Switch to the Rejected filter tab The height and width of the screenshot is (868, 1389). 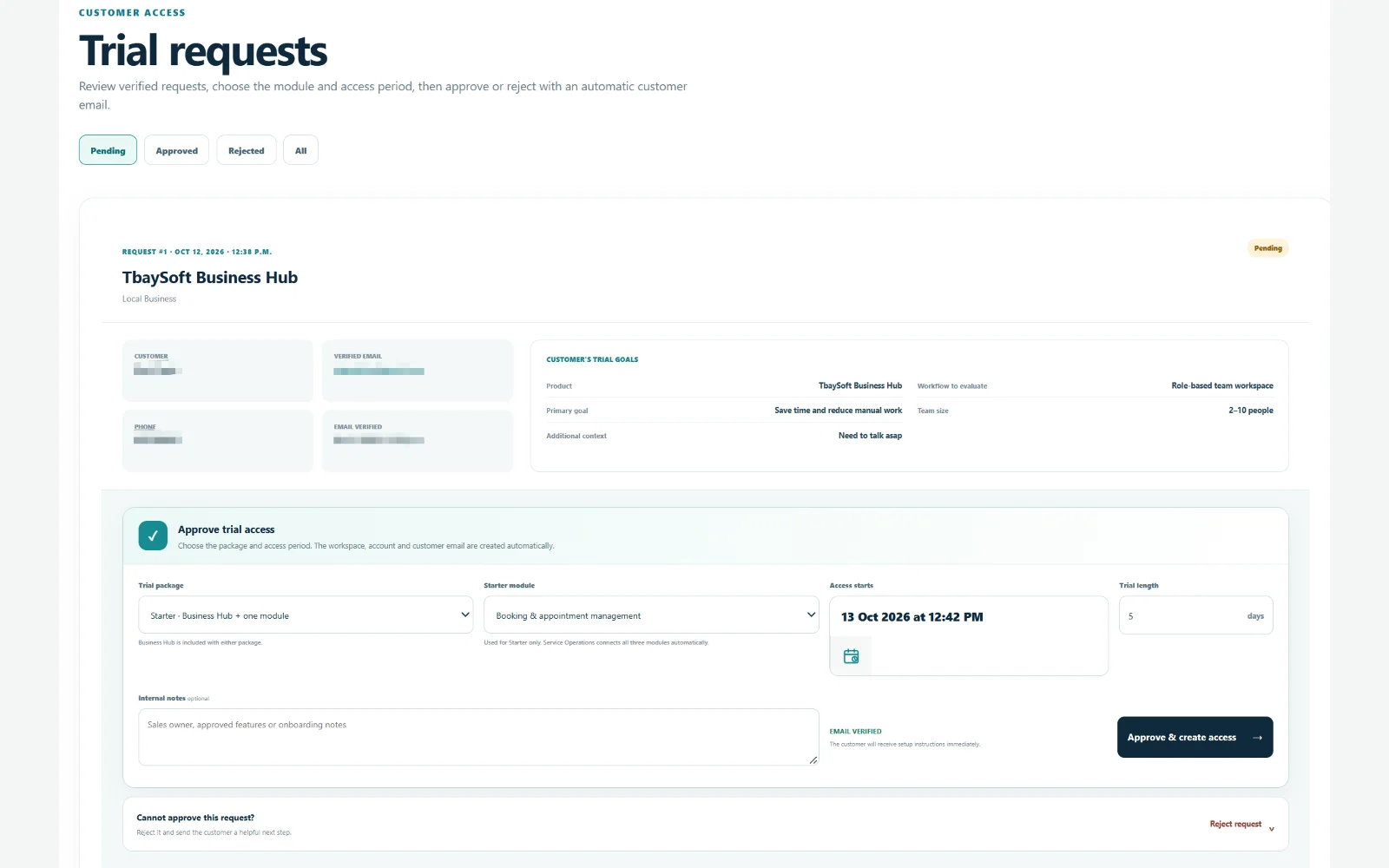coord(247,150)
